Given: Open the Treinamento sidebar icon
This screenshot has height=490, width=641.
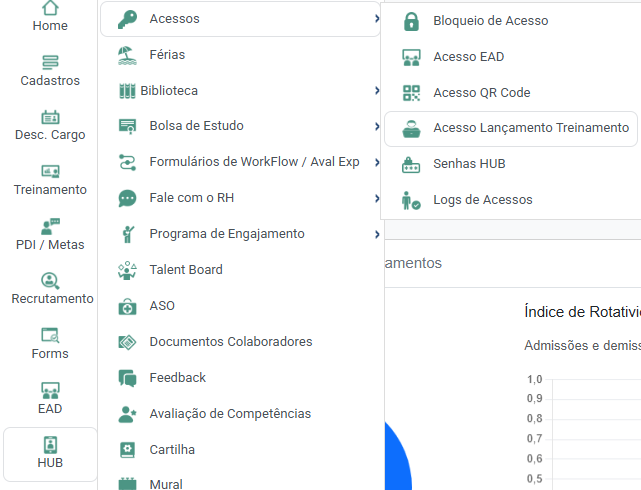Looking at the screenshot, I should (50, 172).
